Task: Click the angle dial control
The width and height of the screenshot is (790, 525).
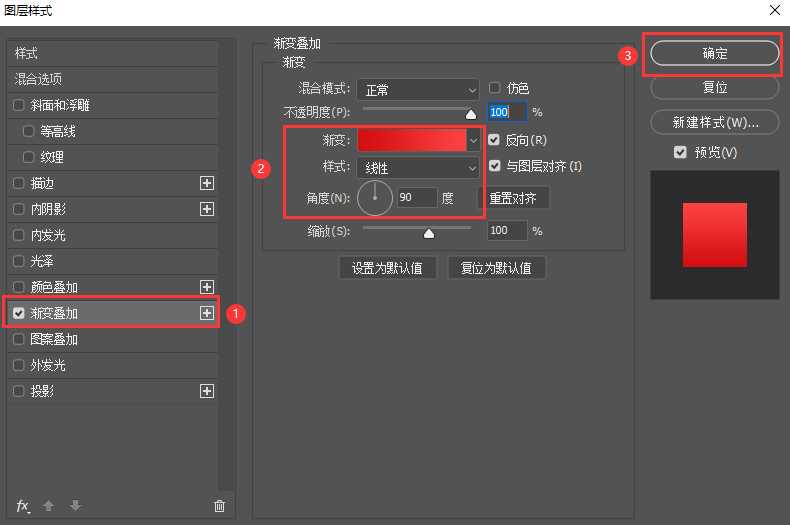Action: [x=375, y=198]
